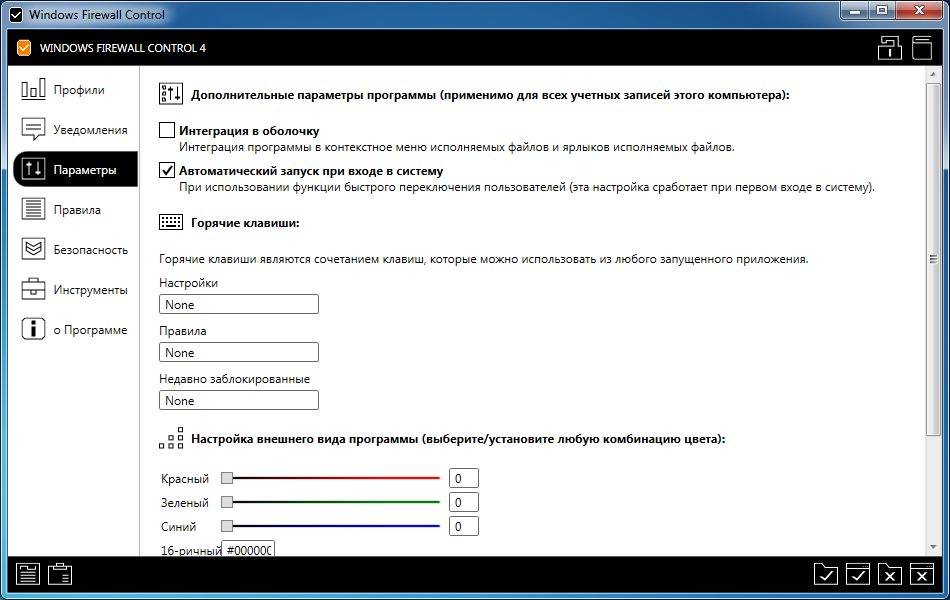
Task: Click the window with checkmark icon
Action: pyautogui.click(x=858, y=574)
